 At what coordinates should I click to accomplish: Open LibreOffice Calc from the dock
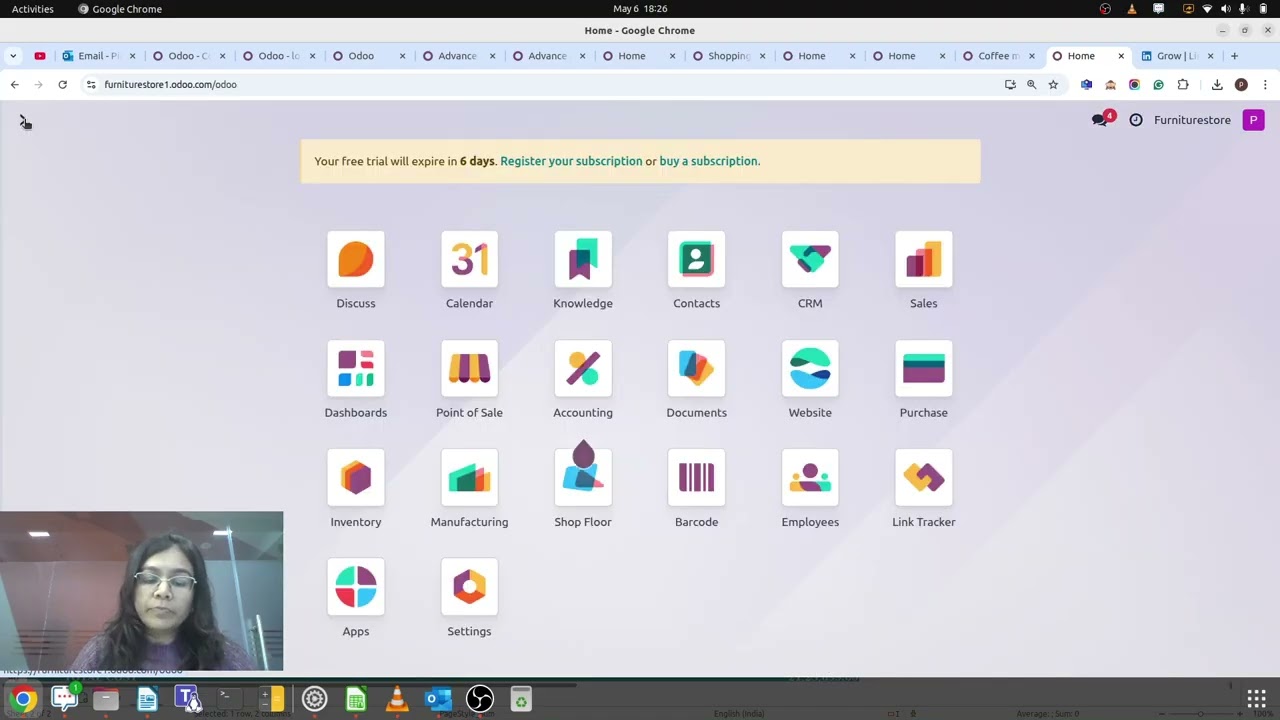(x=356, y=699)
